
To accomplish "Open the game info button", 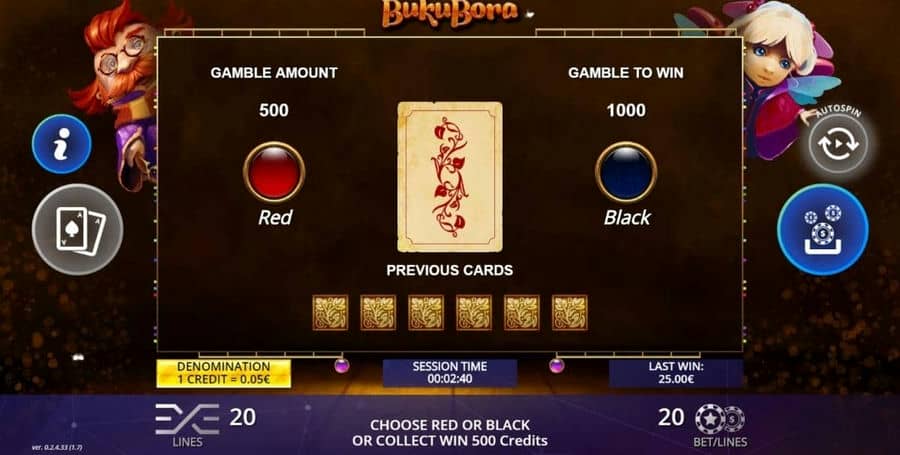I will point(61,144).
